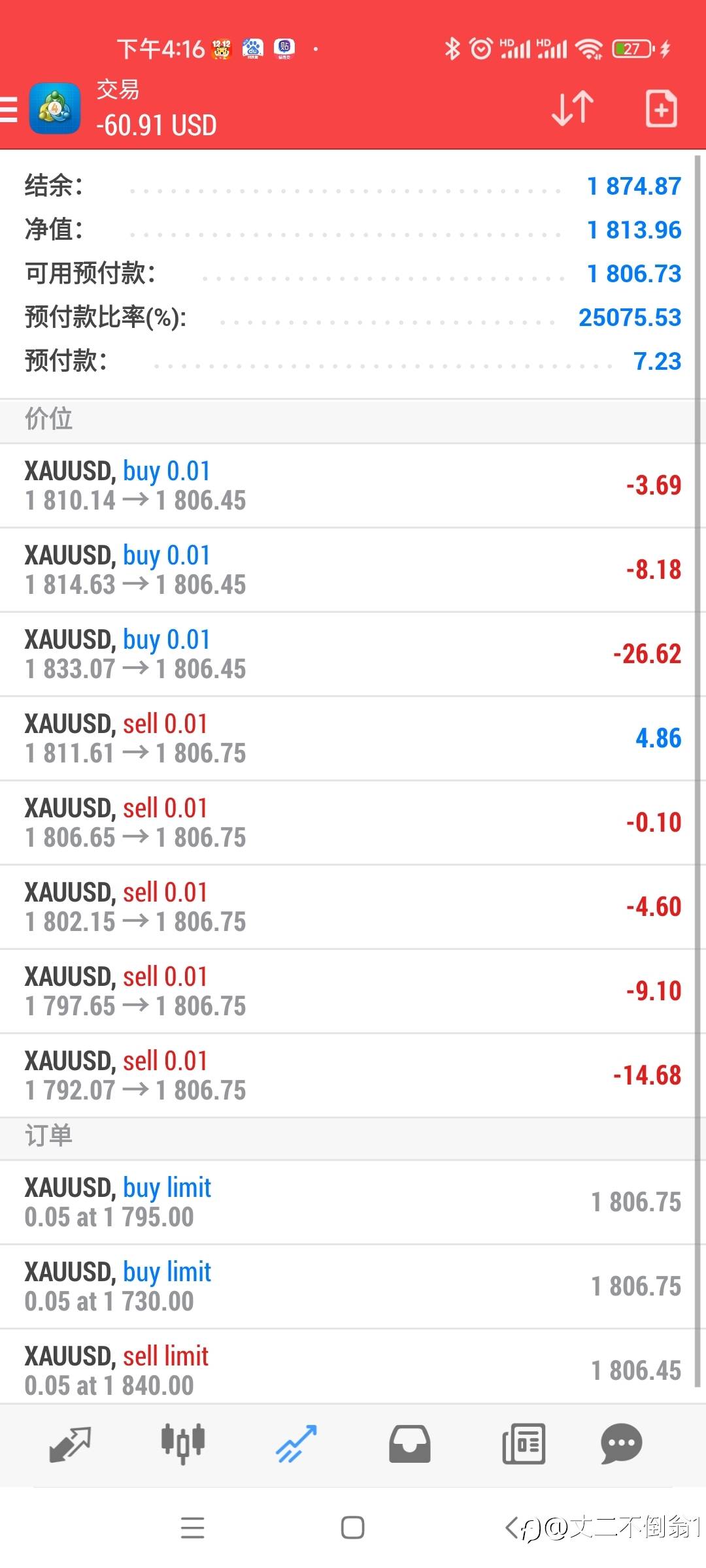Image resolution: width=706 pixels, height=1568 pixels.
Task: Select the buy position opened at 1 833.07
Action: pos(353,654)
